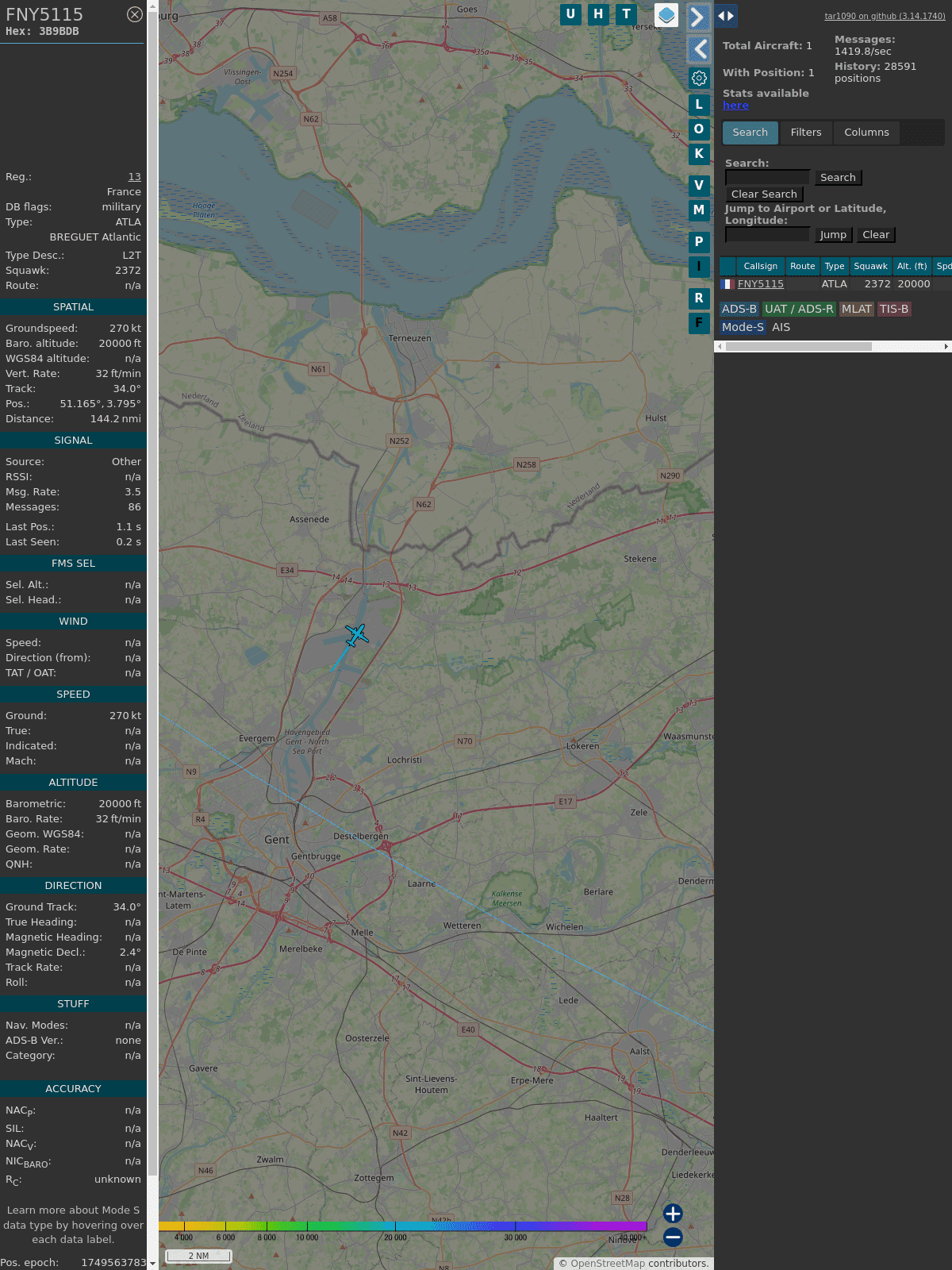952x1270 pixels.
Task: Collapse sidebar with left chevron arrow
Action: tap(698, 49)
